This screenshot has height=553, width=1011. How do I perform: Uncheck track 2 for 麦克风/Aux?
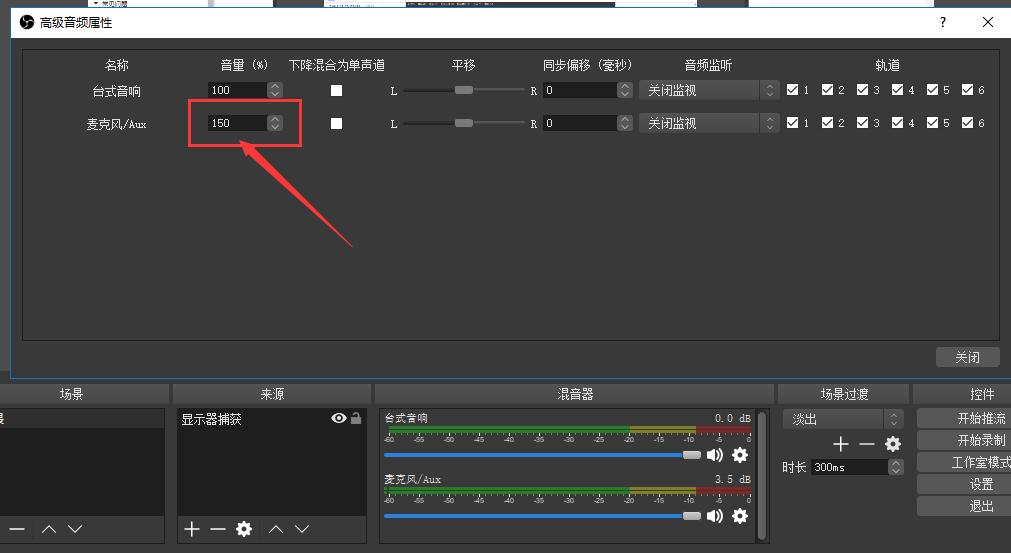827,122
